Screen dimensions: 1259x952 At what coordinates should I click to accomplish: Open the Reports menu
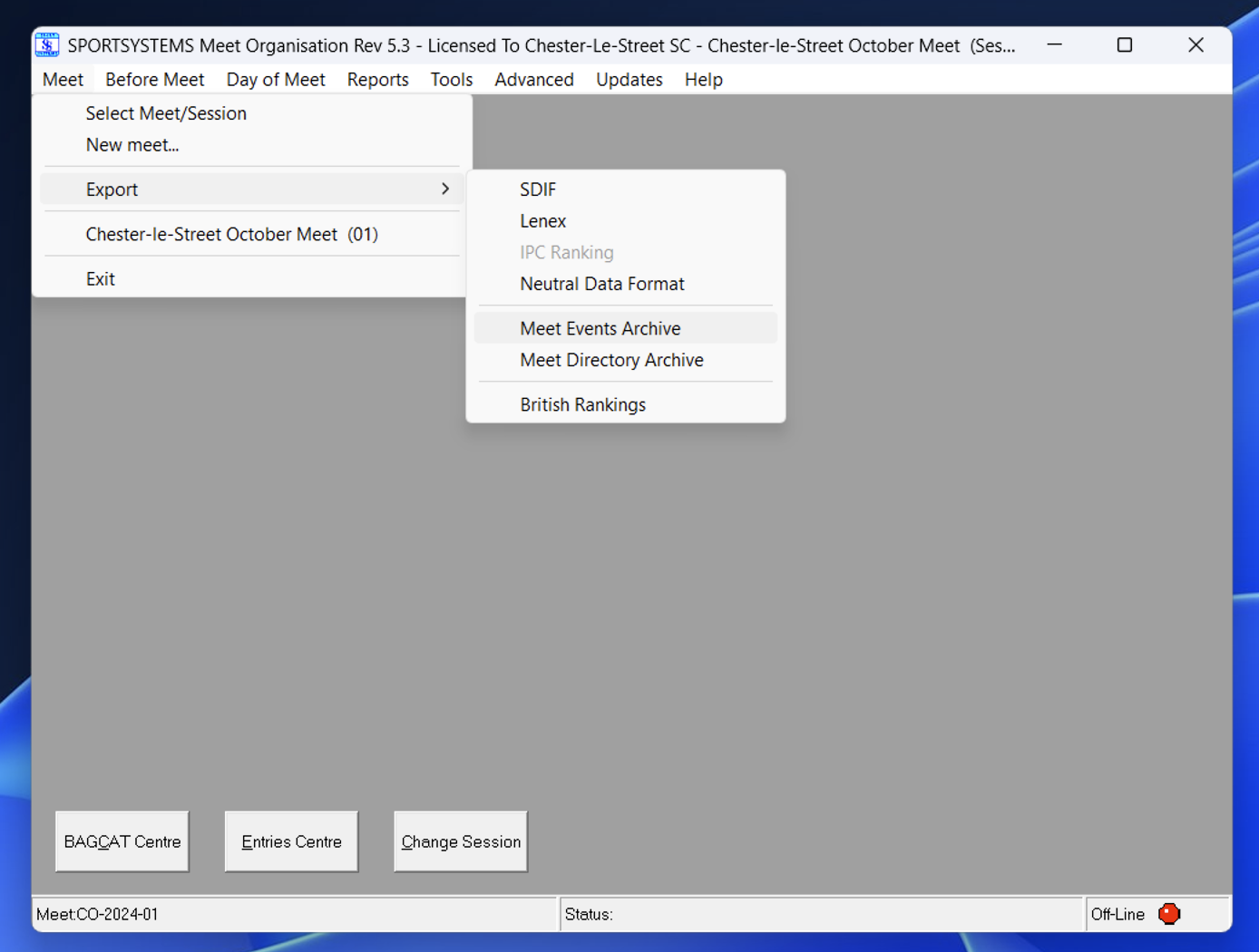(377, 80)
